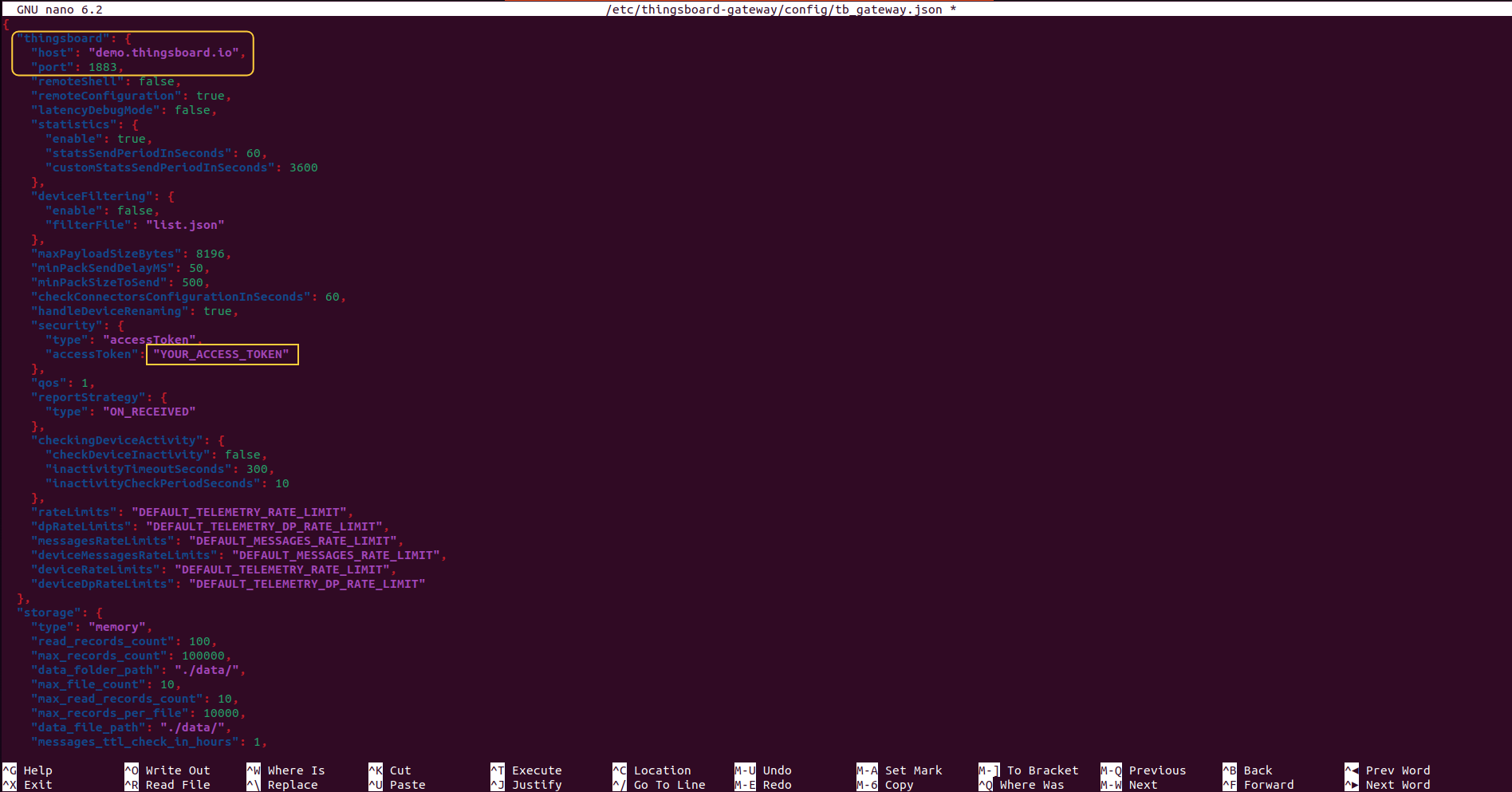The width and height of the screenshot is (1512, 792).
Task: Click the "deviceFiltering" key line
Action: coord(103,196)
